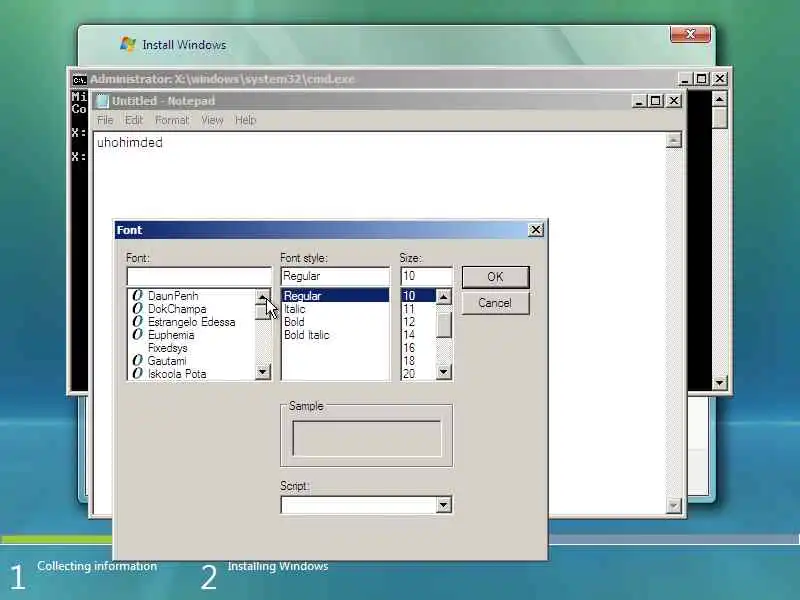Click the Font style input field

335,277
